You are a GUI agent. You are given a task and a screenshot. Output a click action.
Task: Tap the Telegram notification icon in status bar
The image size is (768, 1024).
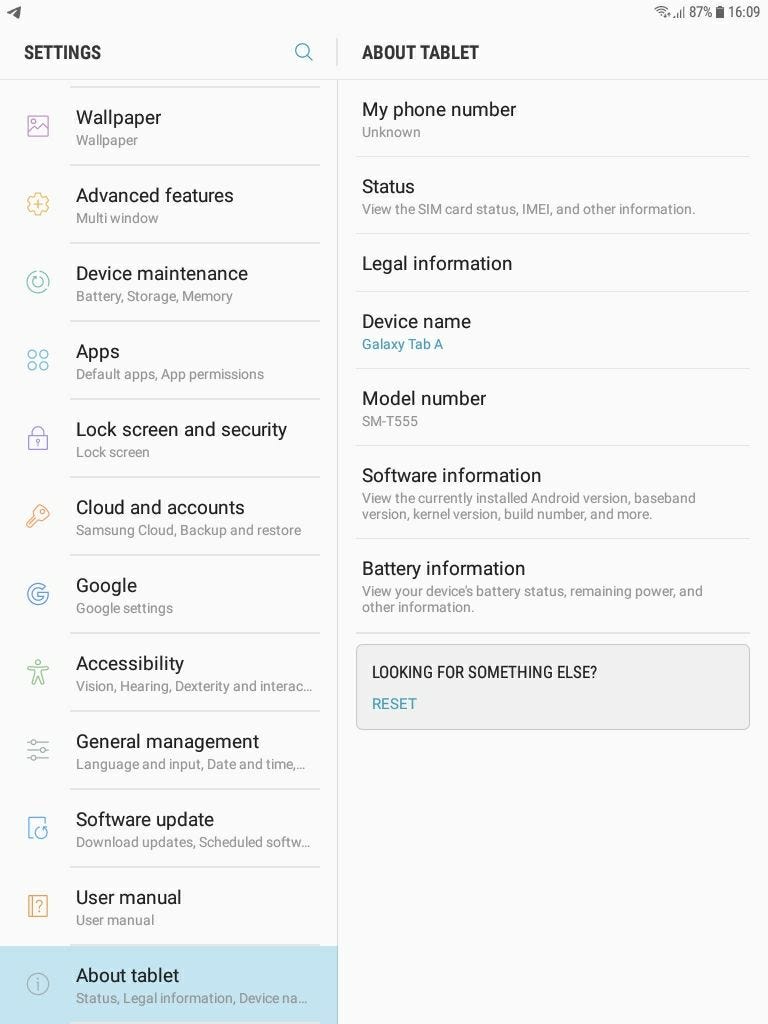pyautogui.click(x=14, y=12)
